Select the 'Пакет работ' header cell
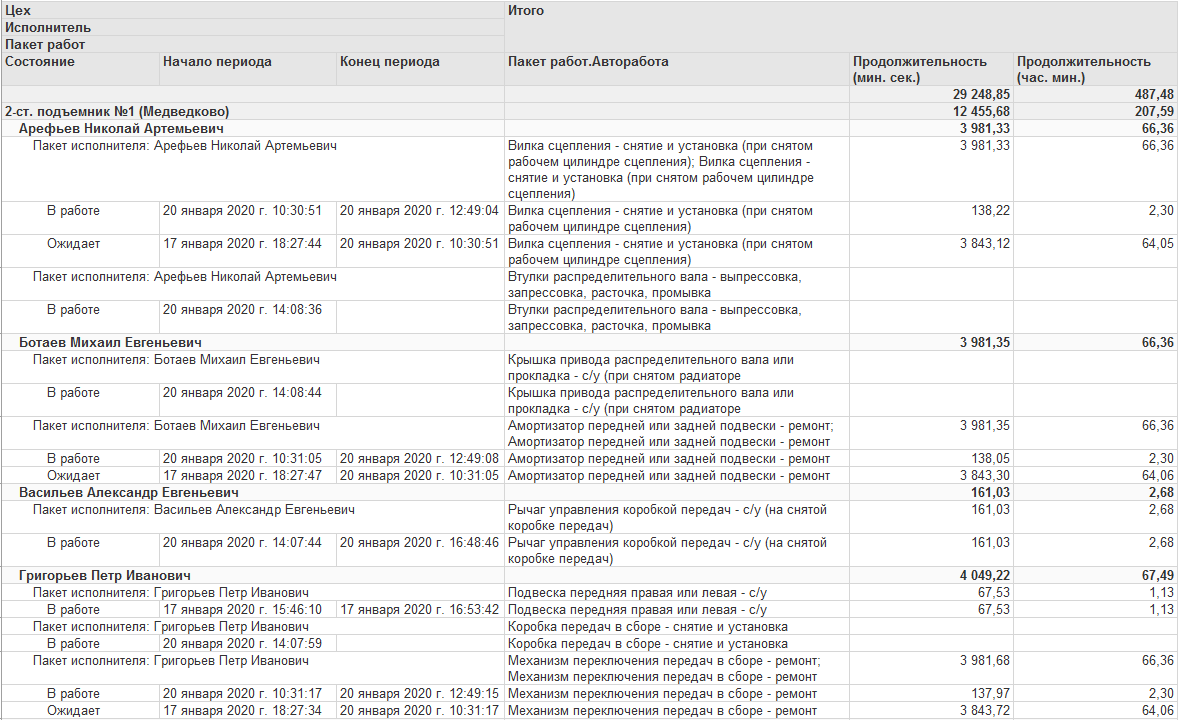 pos(253,44)
